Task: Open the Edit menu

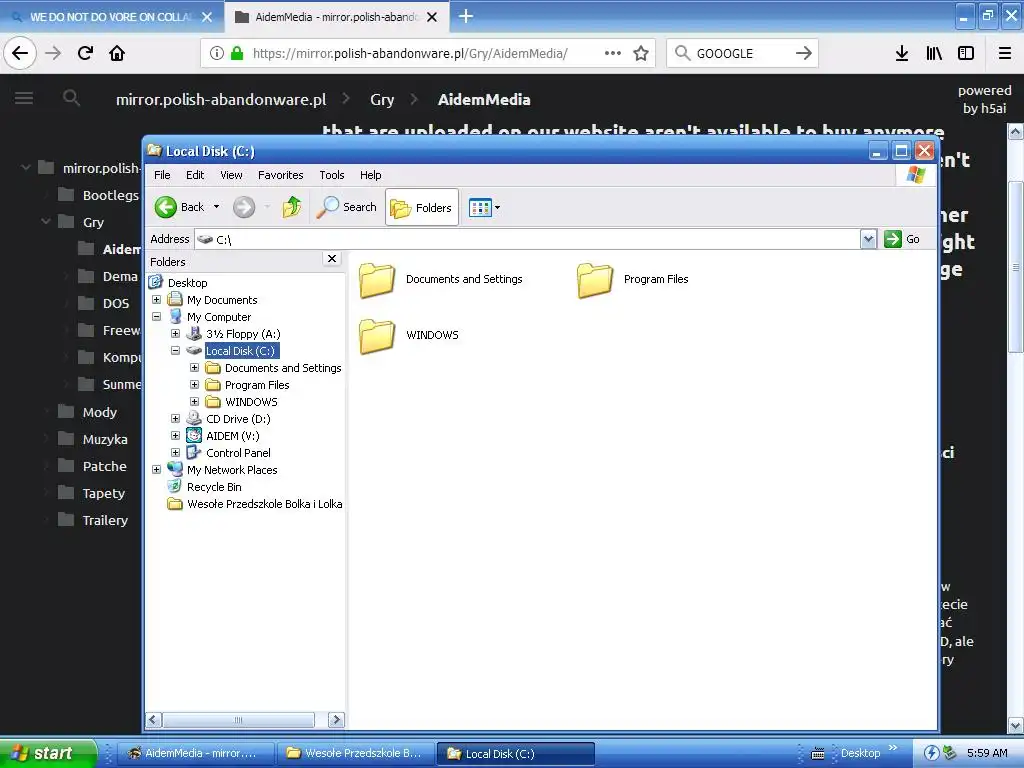Action: point(195,175)
